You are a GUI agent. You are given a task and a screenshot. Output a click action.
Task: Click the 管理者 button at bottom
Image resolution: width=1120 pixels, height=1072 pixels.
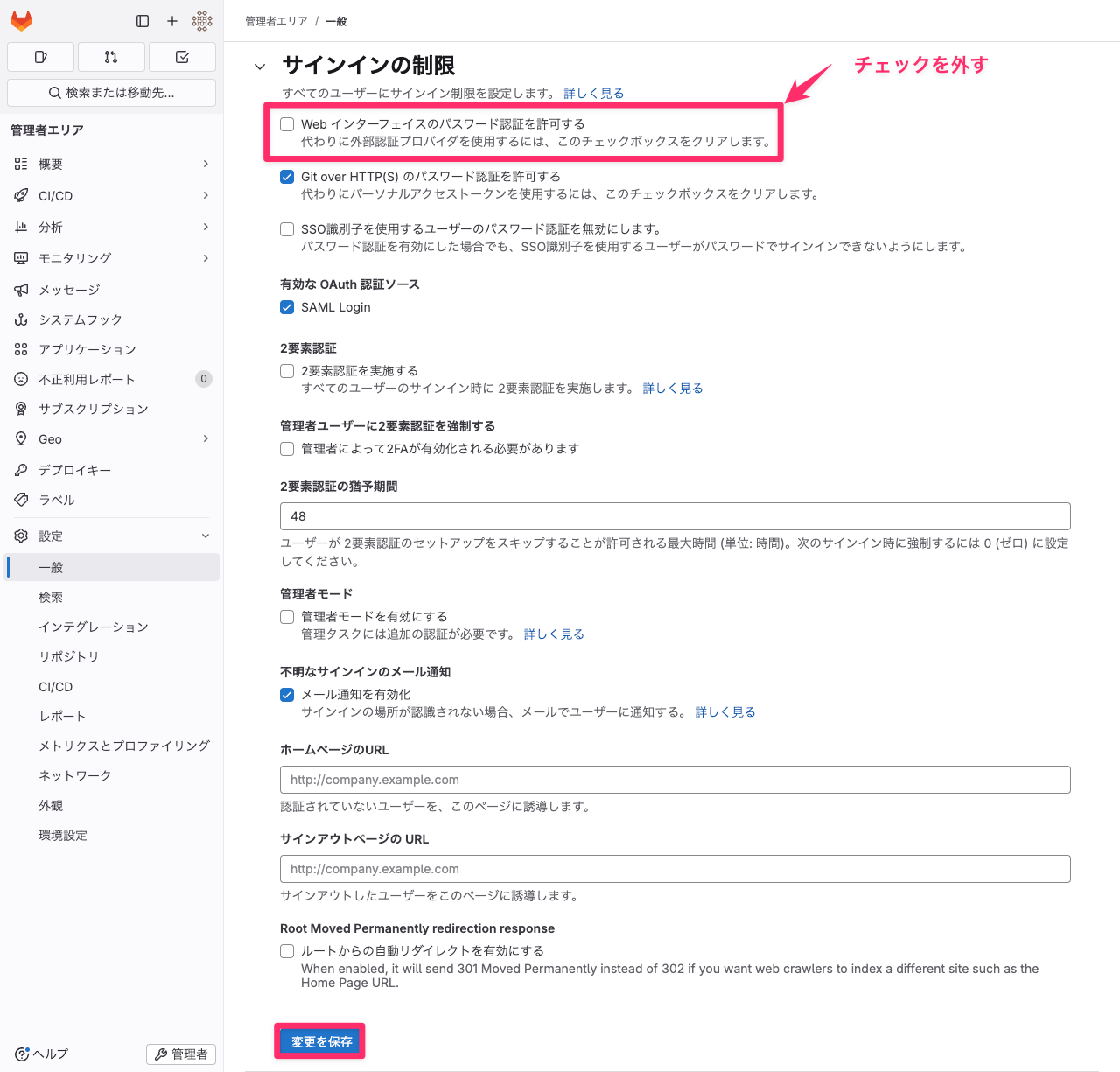(181, 1054)
